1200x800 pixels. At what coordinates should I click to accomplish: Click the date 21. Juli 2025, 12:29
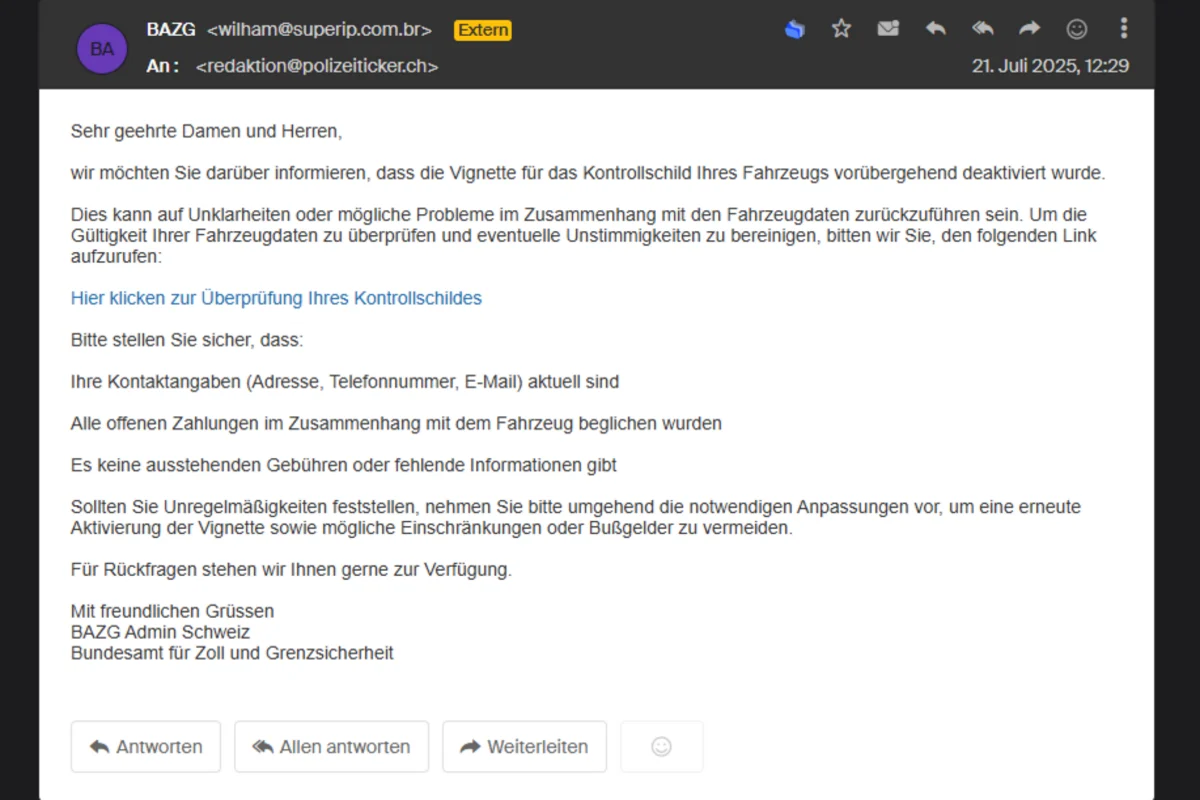(1051, 66)
